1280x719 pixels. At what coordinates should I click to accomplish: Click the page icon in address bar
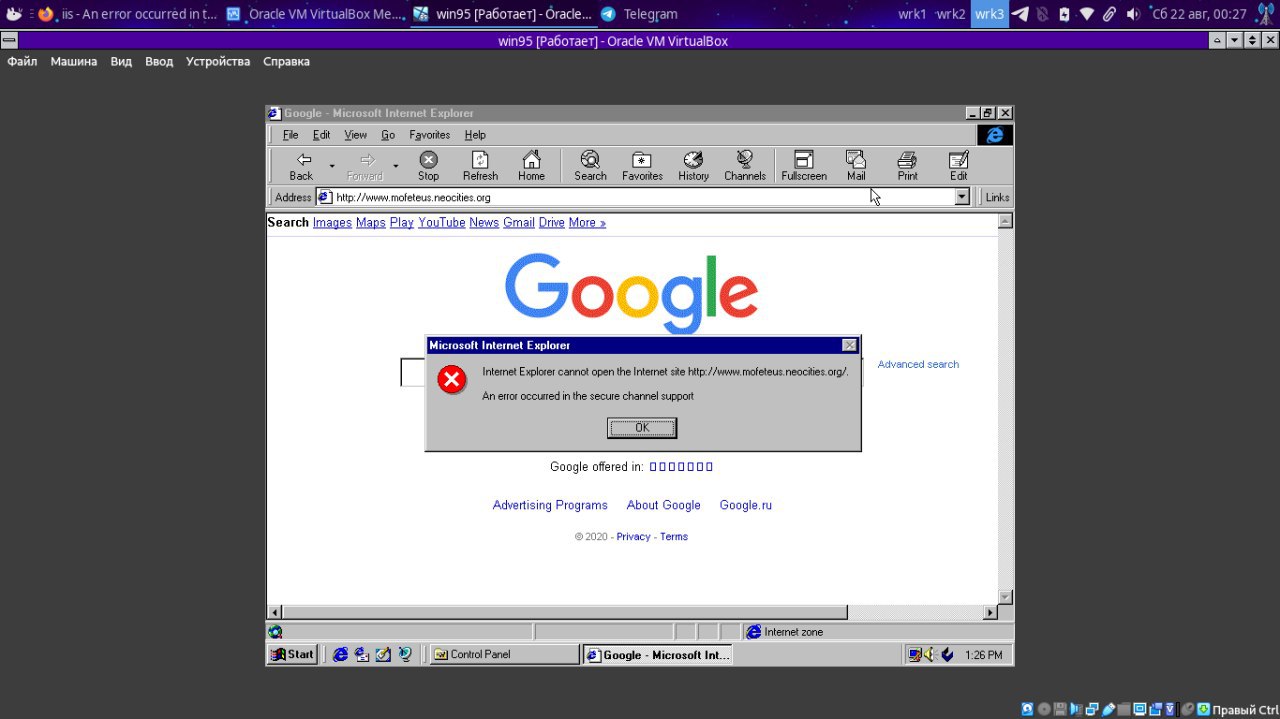point(325,197)
